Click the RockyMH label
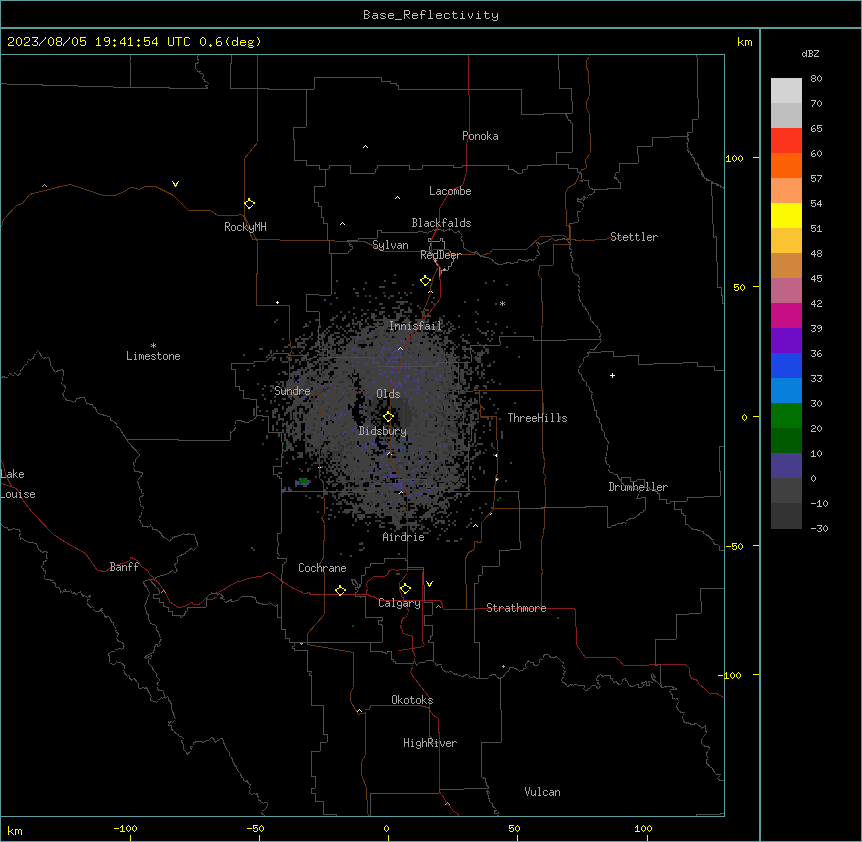 point(245,227)
